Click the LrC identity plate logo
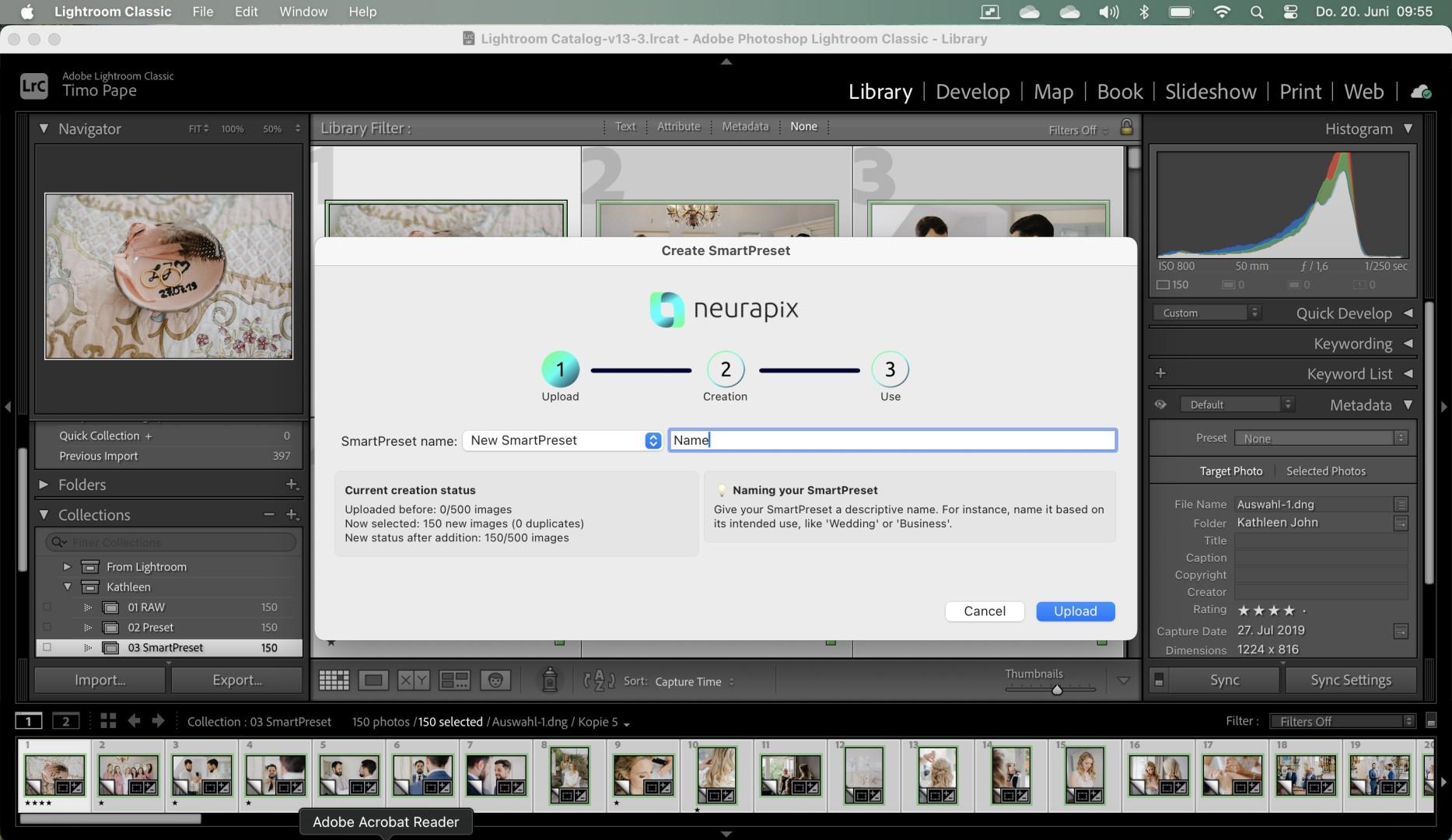This screenshot has width=1452, height=840. click(x=34, y=85)
